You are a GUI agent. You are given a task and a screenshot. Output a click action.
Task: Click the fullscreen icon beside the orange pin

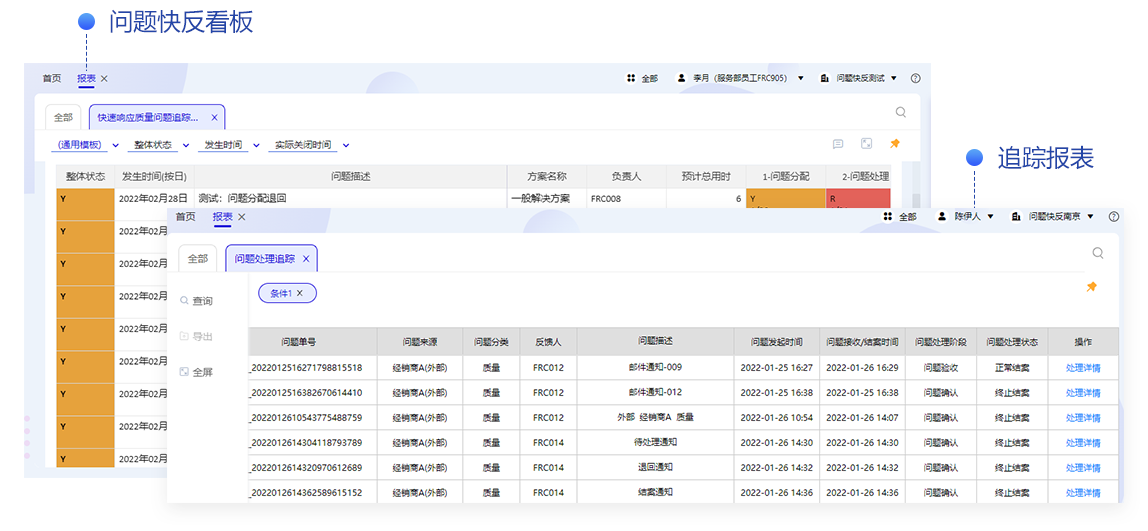point(866,144)
